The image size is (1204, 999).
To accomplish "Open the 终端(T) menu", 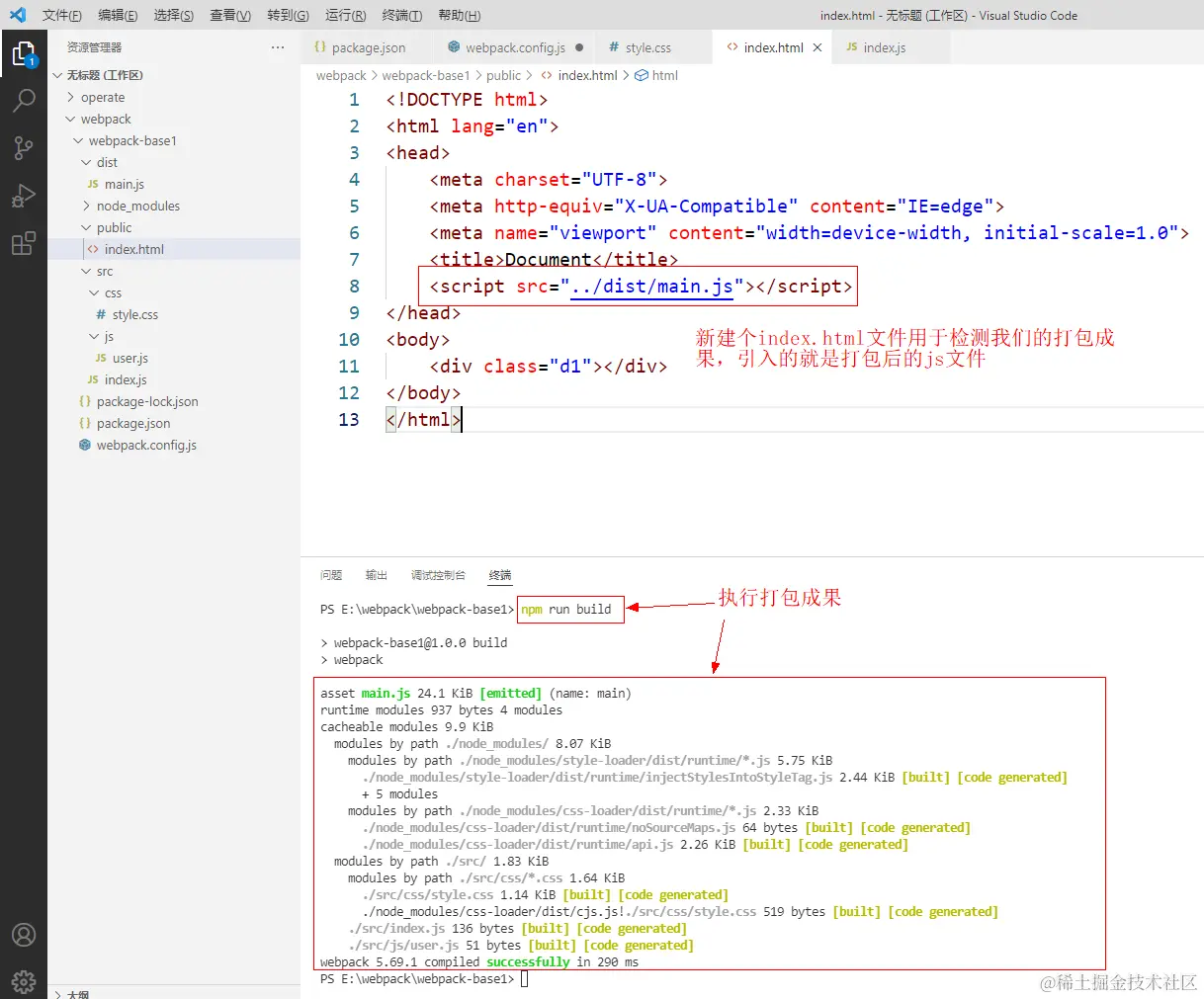I will click(401, 15).
